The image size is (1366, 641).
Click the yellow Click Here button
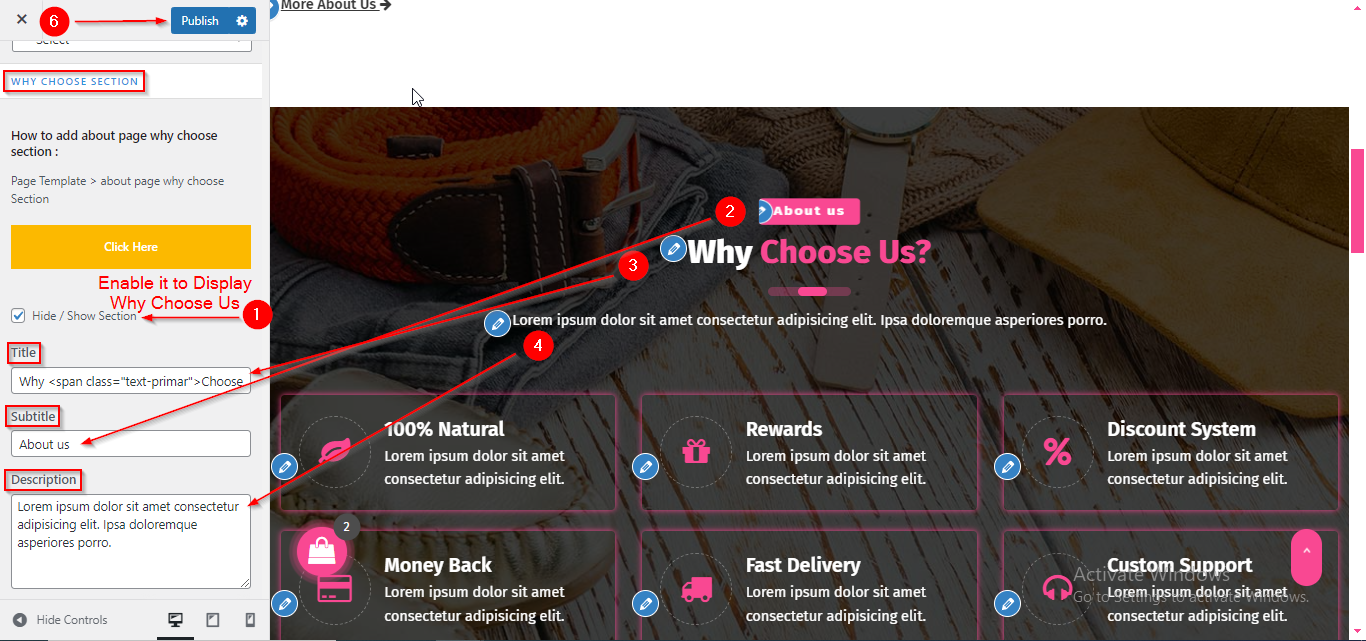point(131,247)
